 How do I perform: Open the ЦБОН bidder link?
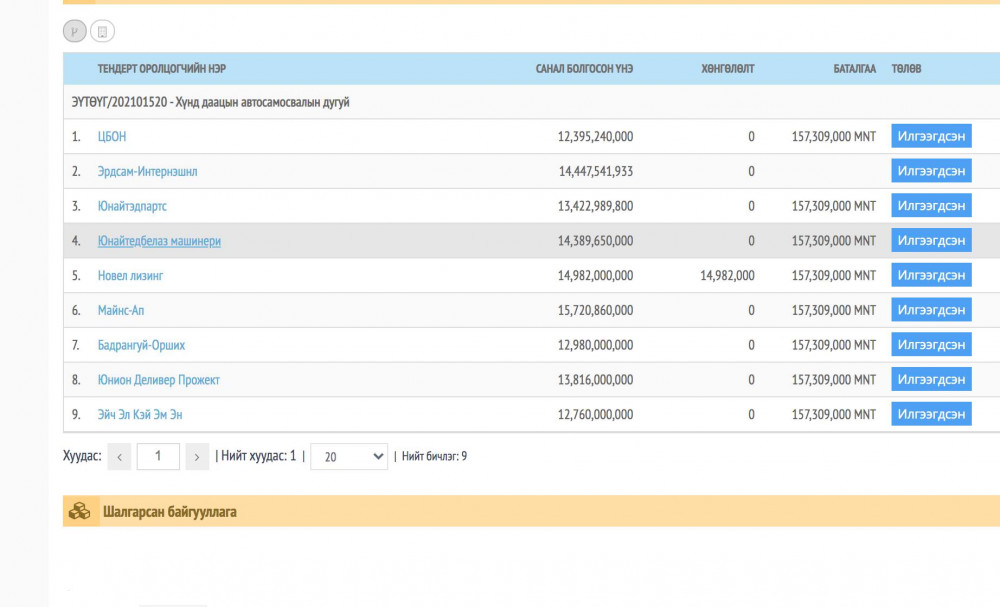coord(112,136)
